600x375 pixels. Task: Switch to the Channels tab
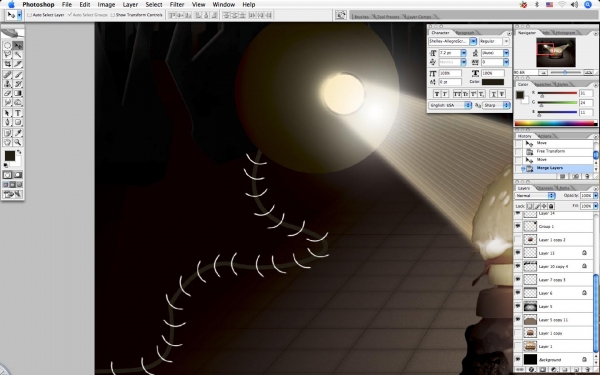coord(544,188)
